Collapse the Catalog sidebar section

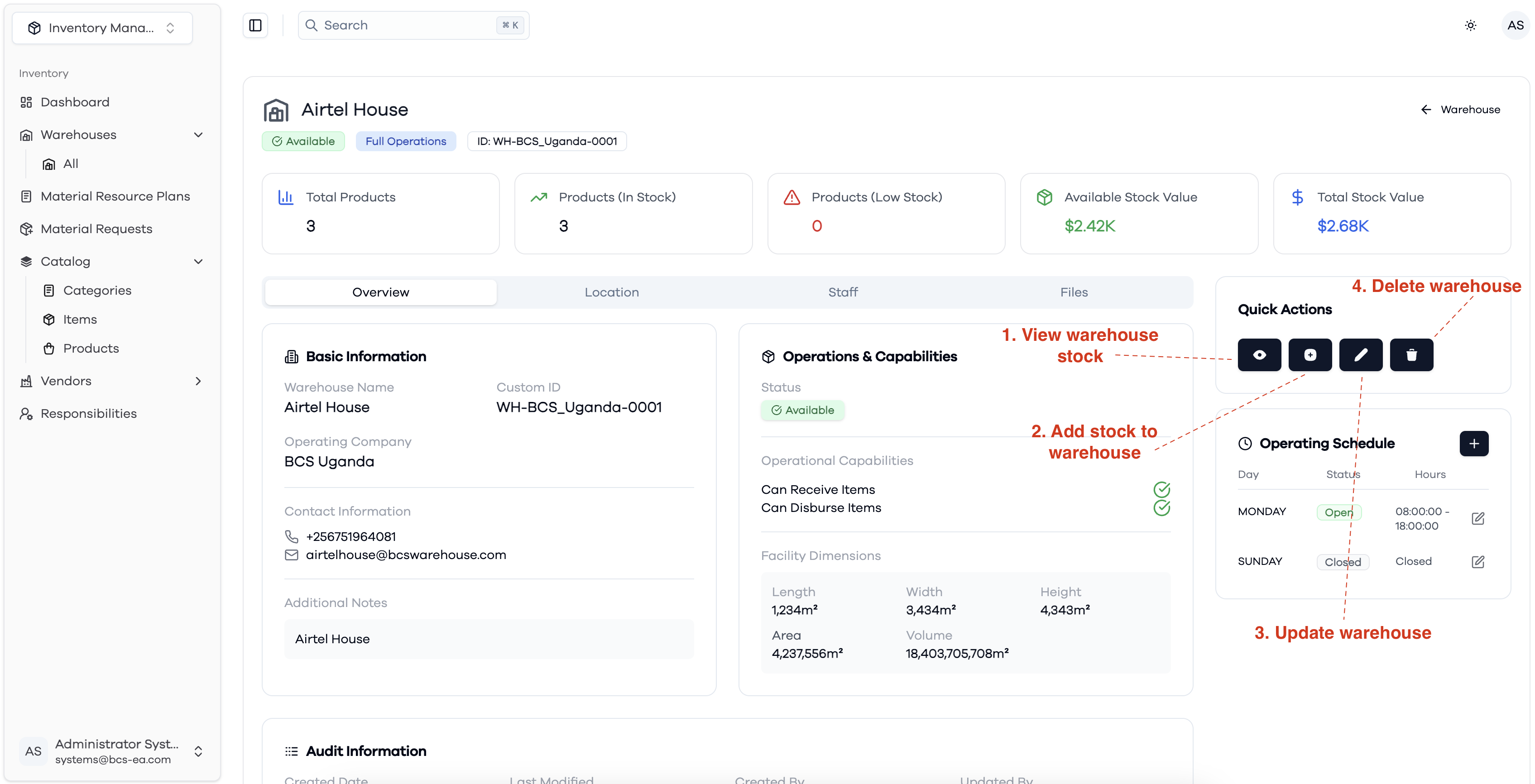[198, 262]
